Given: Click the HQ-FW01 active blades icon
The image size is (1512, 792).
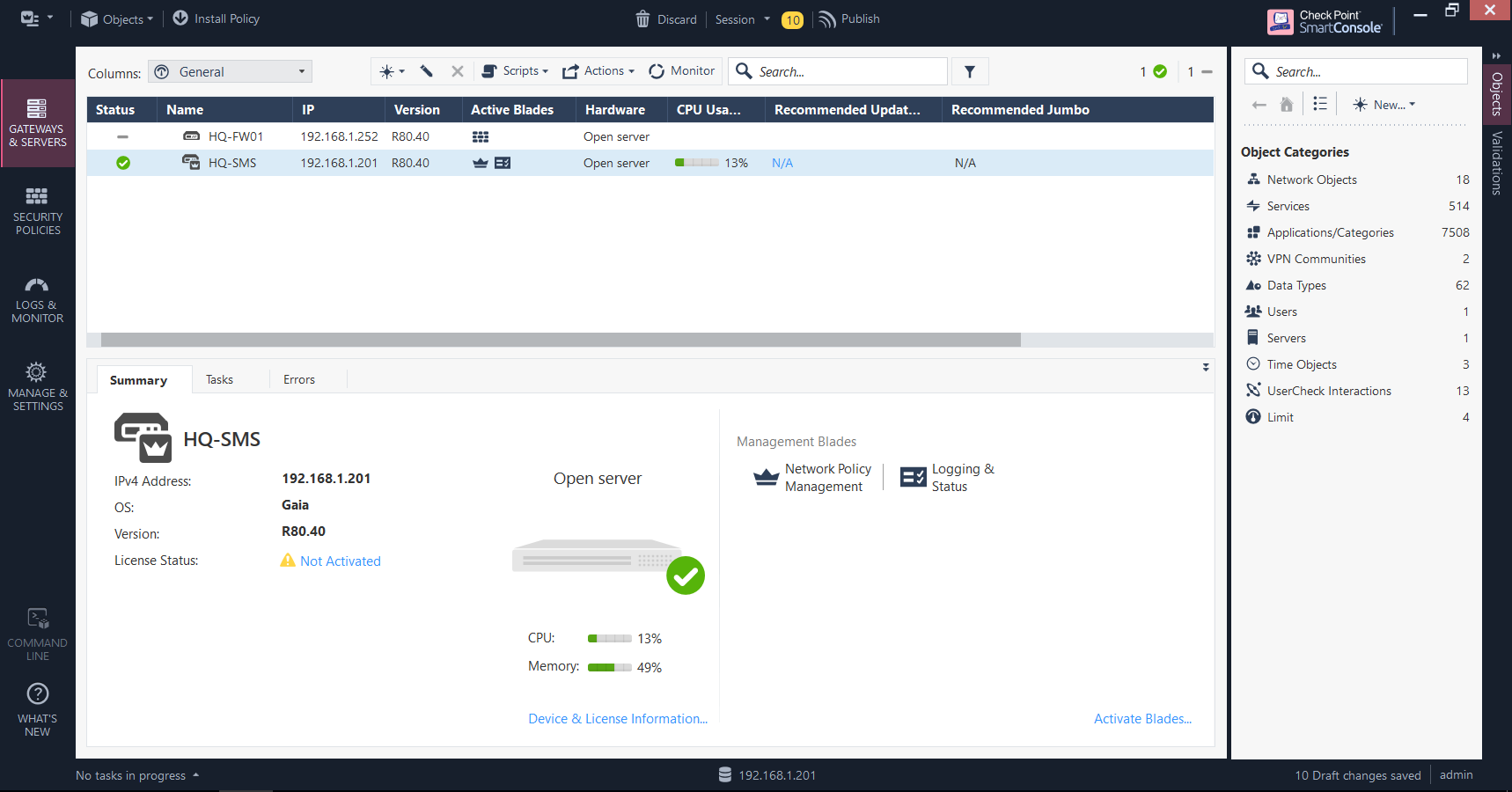Looking at the screenshot, I should point(481,136).
